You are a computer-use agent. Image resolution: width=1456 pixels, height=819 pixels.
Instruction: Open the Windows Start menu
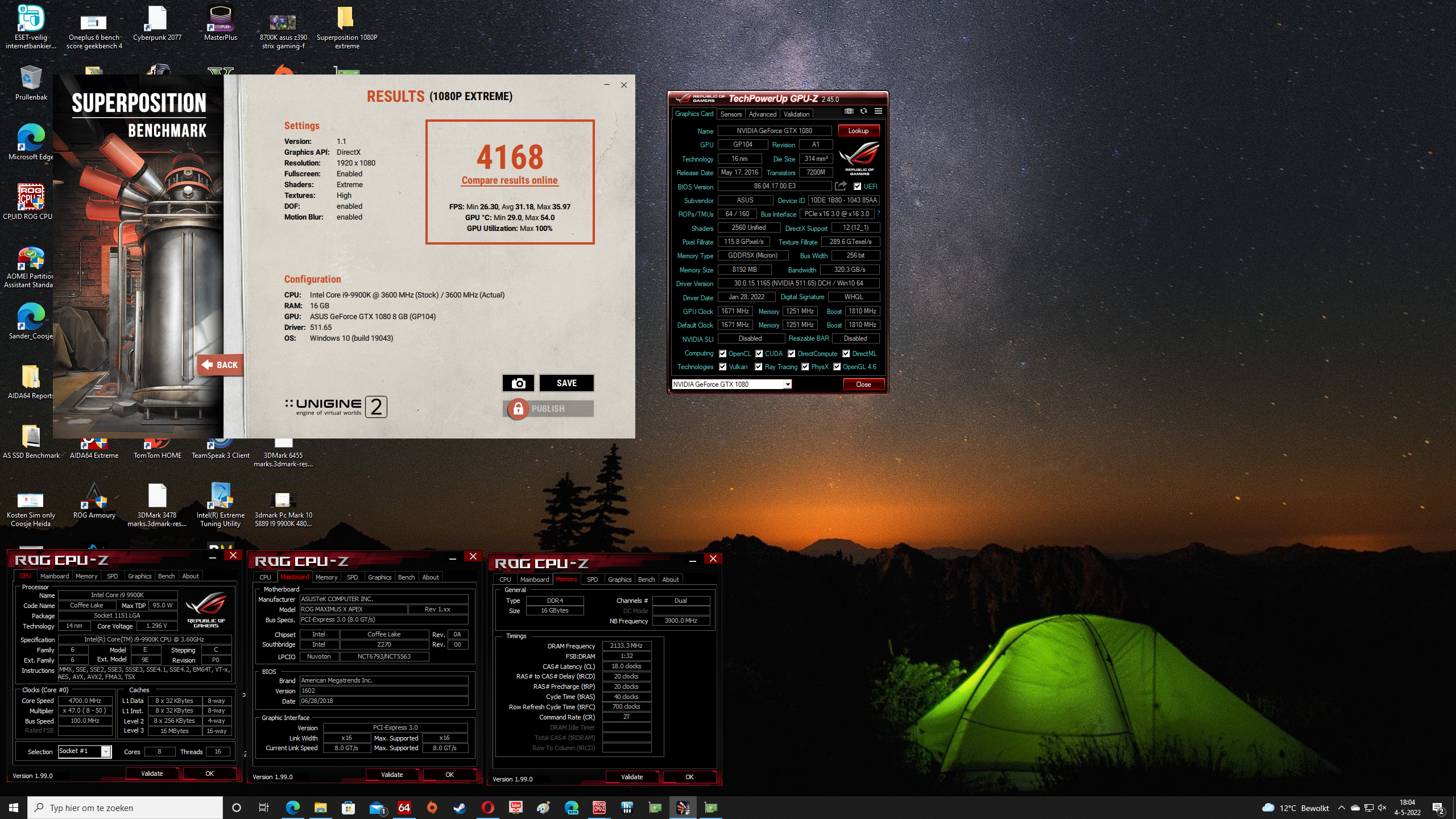pyautogui.click(x=14, y=808)
